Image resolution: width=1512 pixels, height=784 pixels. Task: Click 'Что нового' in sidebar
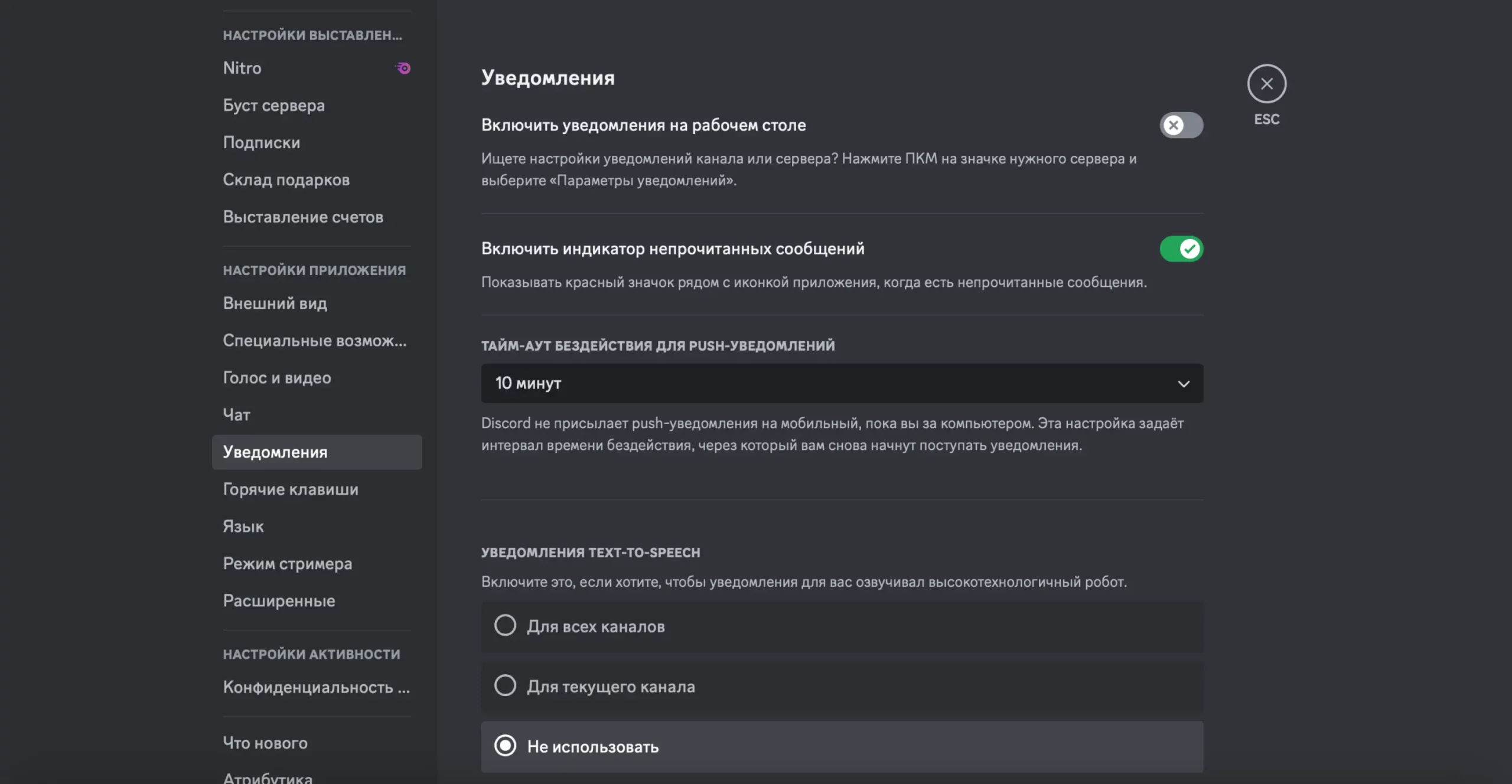coord(265,743)
